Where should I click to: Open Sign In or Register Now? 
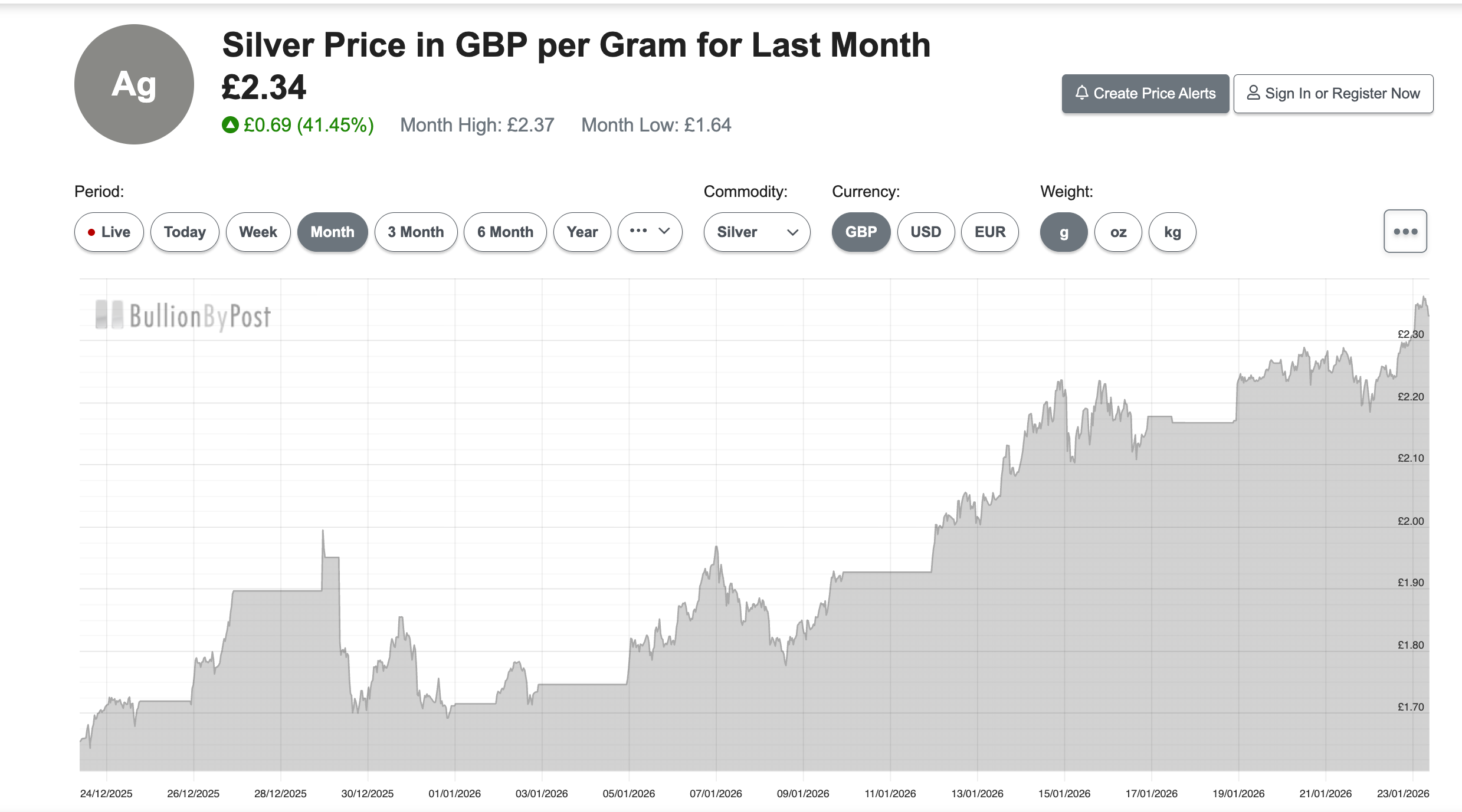click(1333, 93)
